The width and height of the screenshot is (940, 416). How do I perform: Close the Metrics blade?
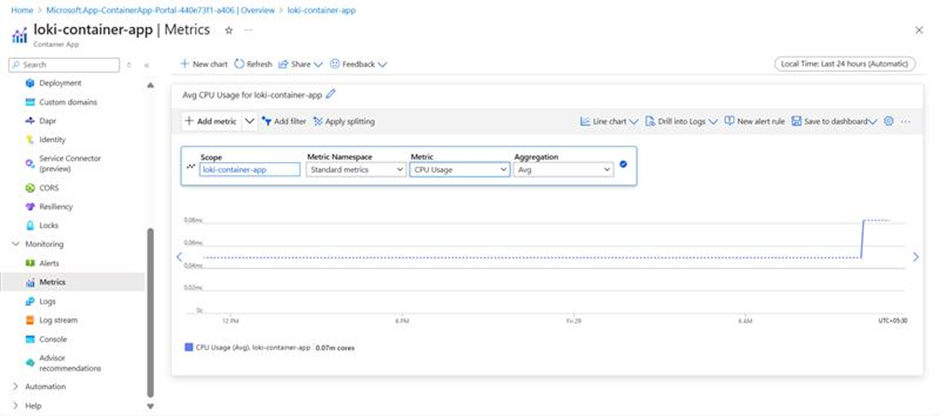919,30
